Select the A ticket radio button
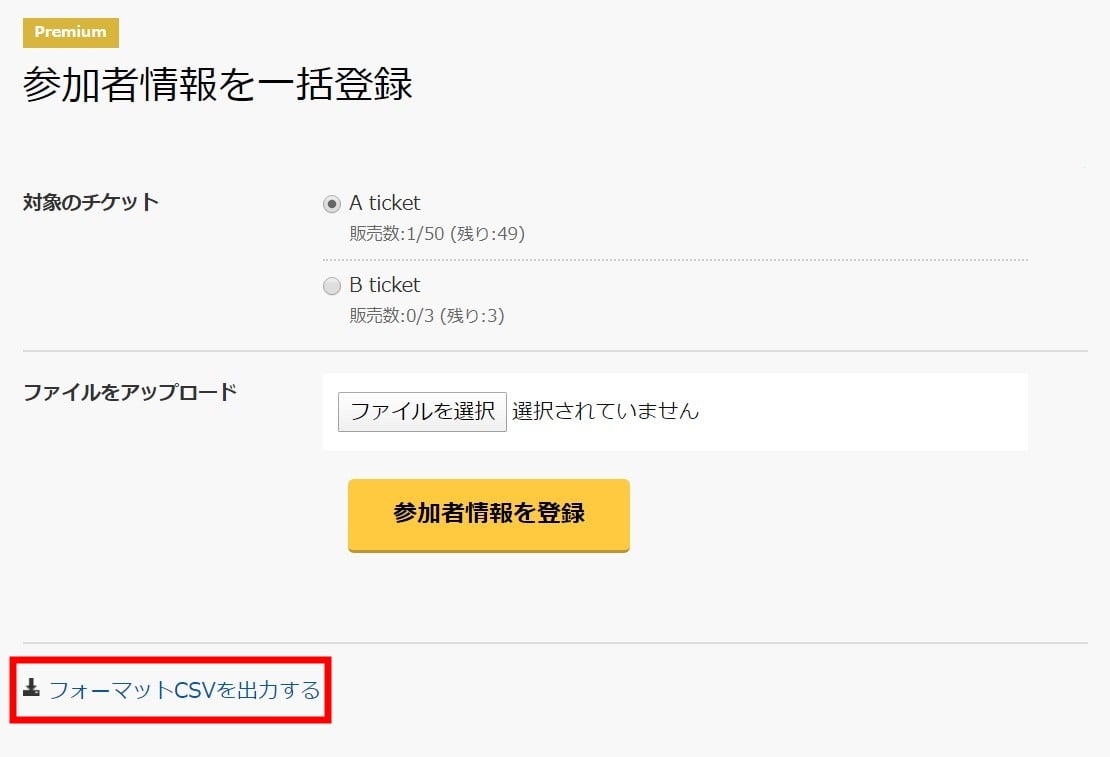The image size is (1110, 757). [x=331, y=204]
